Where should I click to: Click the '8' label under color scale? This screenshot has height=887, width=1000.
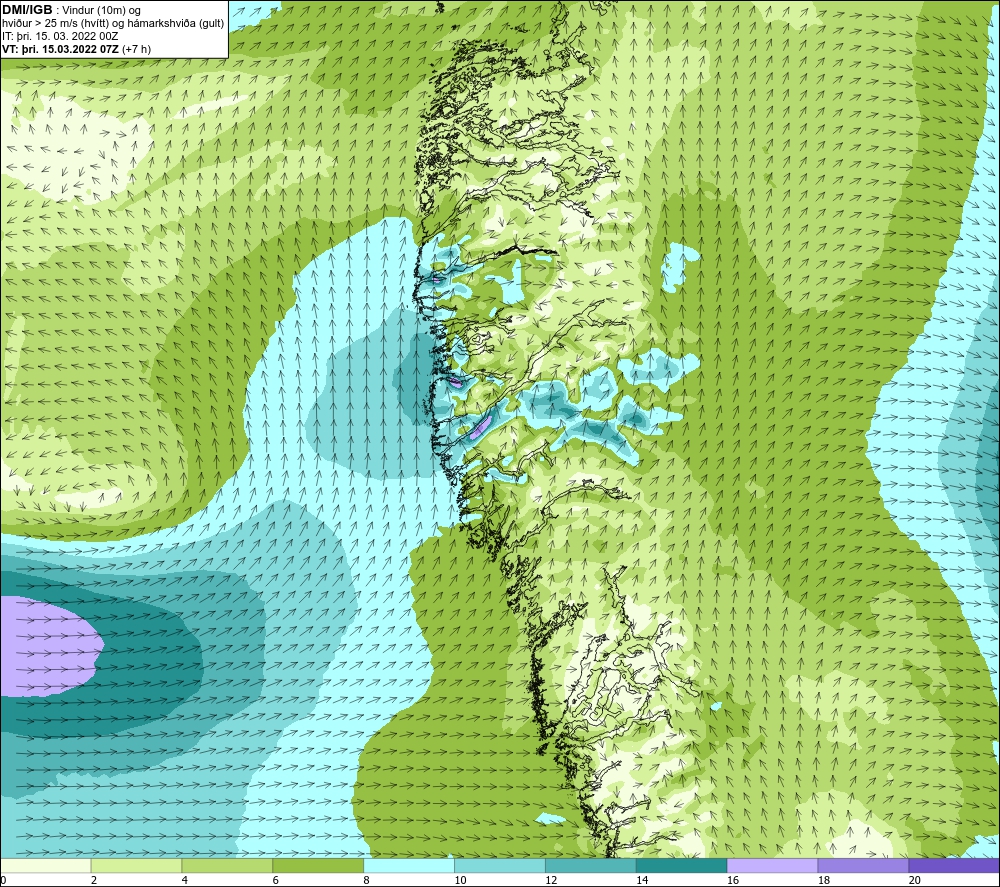coord(366,880)
